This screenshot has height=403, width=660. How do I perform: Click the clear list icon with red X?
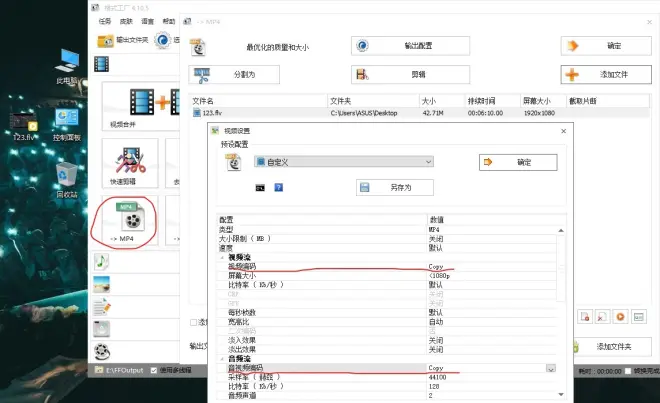tap(602, 317)
